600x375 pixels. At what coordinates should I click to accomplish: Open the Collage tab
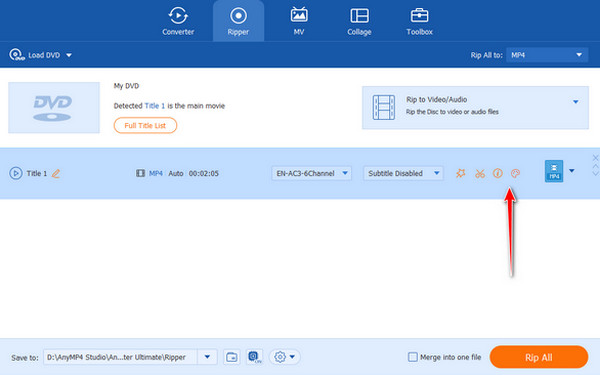pyautogui.click(x=359, y=21)
